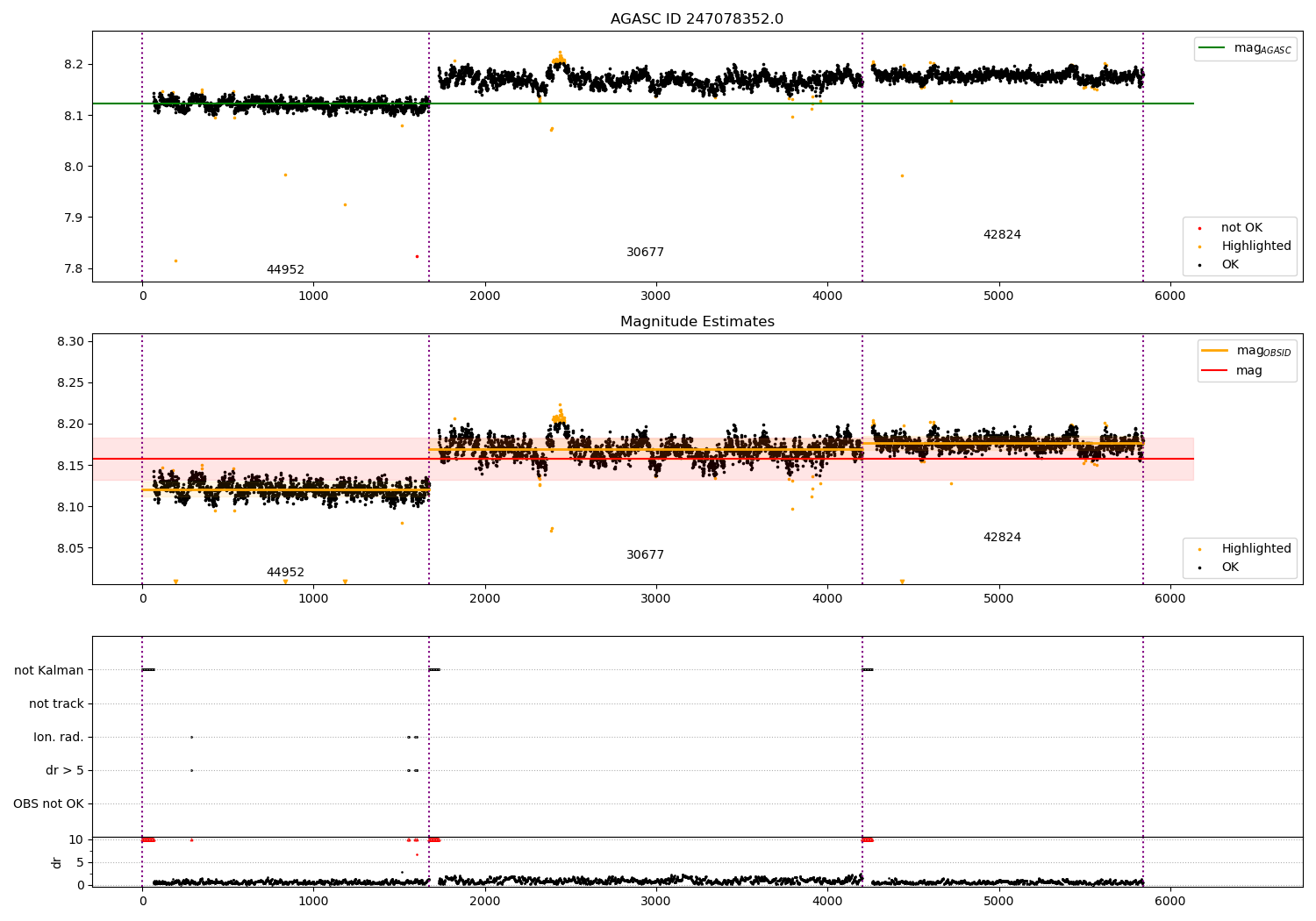Select the mag AGASC legend entry in top plot
Screen dimensions: 1316x921
(1245, 48)
